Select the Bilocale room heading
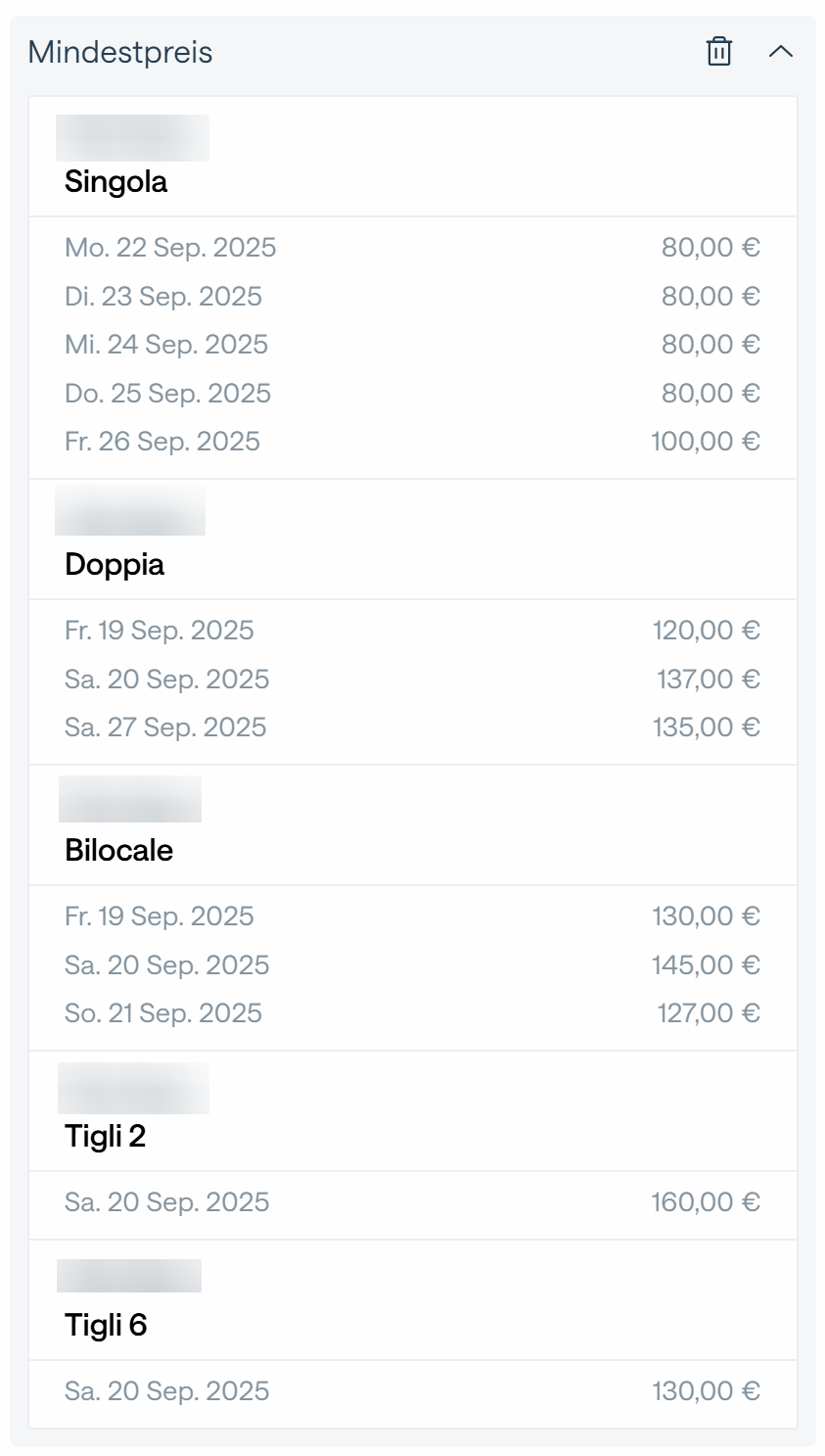This screenshot has width=825, height=1456. point(118,850)
